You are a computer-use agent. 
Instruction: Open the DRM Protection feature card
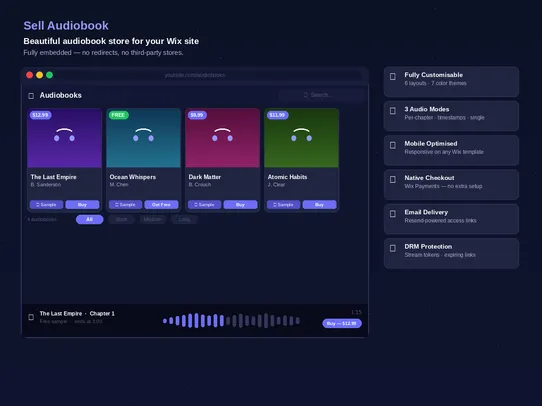(451, 253)
